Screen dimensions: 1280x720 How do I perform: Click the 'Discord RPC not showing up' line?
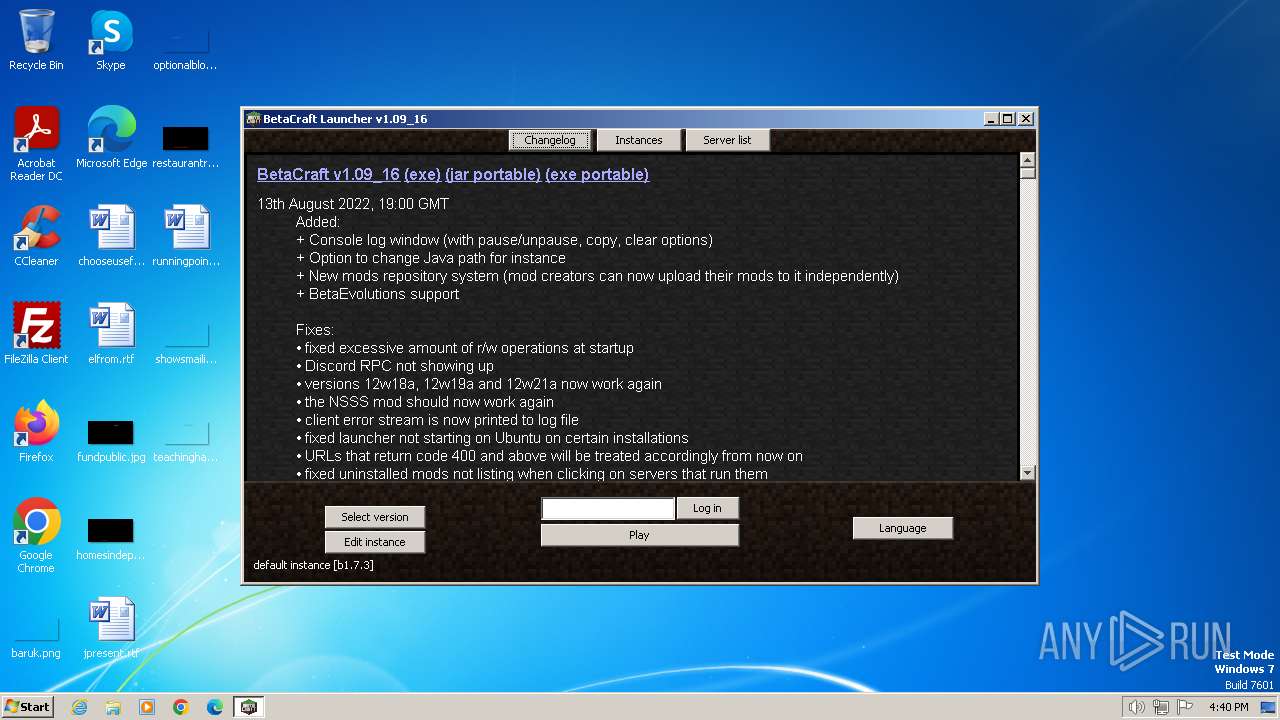point(395,366)
